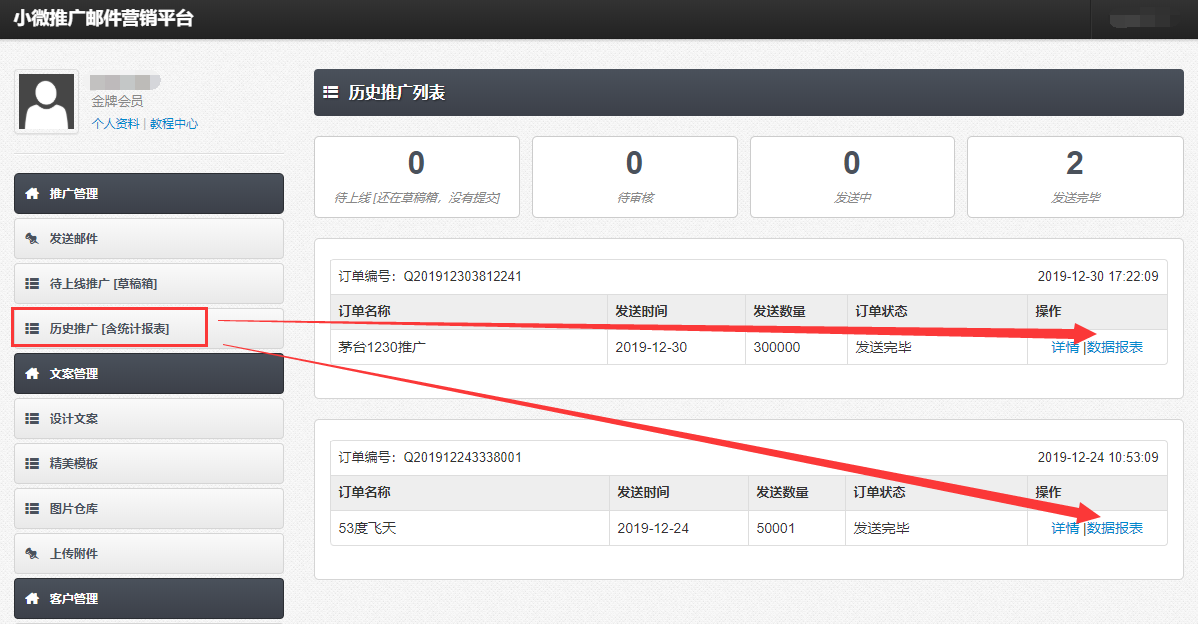The image size is (1198, 624).
Task: Open 详情 for 茅台1230推广 order
Action: pyautogui.click(x=1065, y=348)
